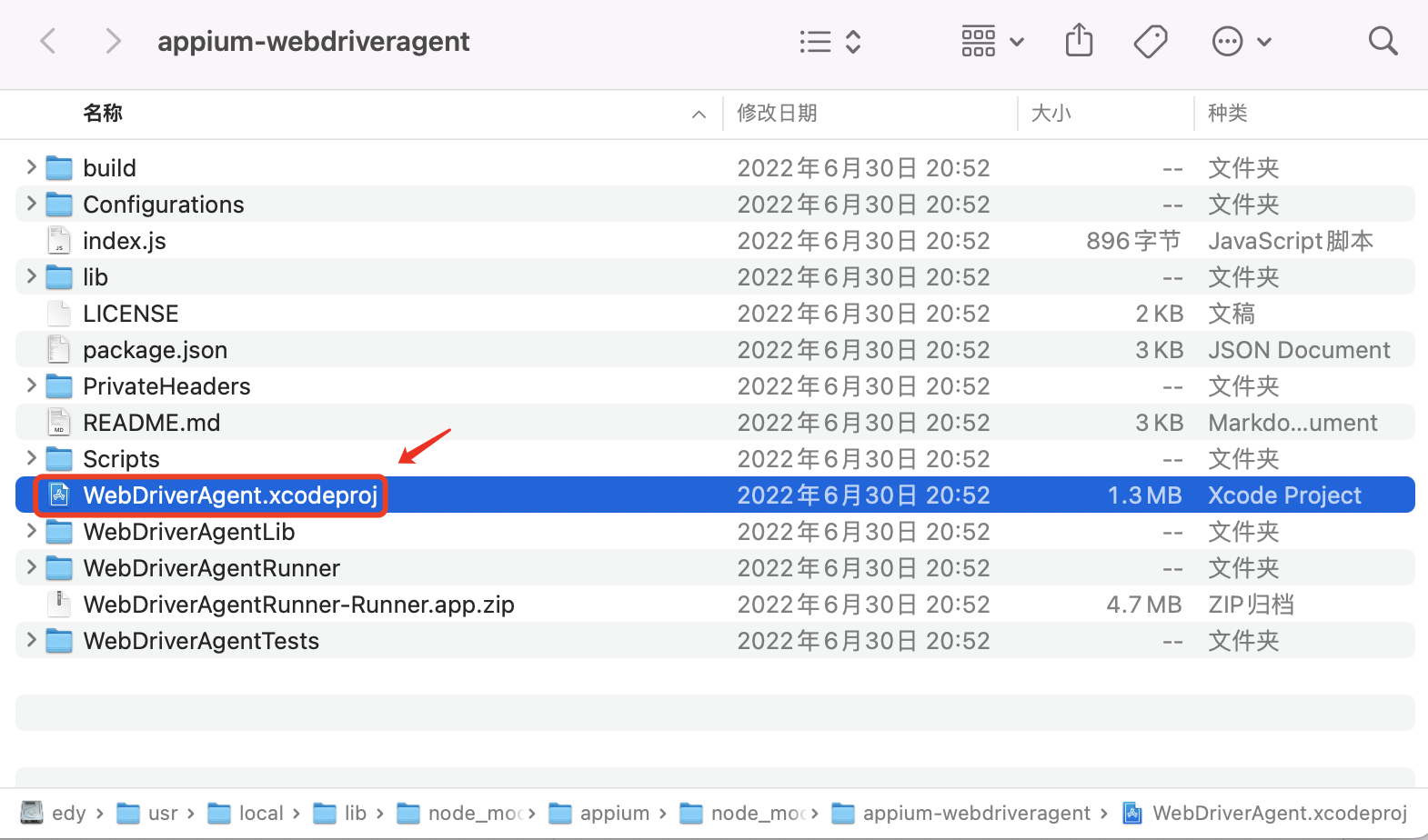Click the Search magnifier icon
Image resolution: width=1428 pixels, height=840 pixels.
click(x=1383, y=41)
